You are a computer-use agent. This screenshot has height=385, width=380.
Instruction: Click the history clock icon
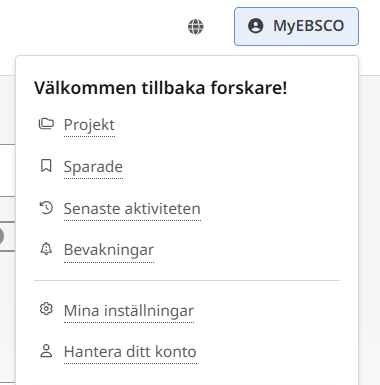(46, 208)
